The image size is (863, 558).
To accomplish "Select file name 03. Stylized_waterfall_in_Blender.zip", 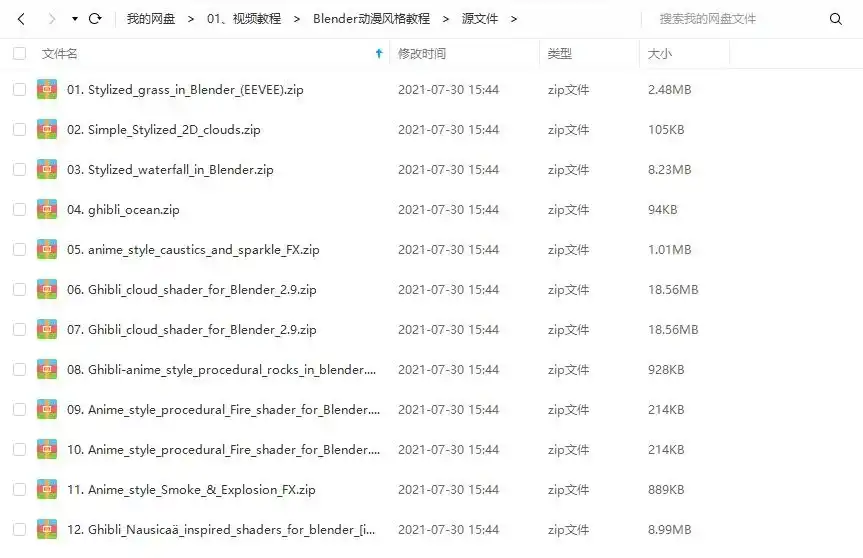I will [x=170, y=170].
